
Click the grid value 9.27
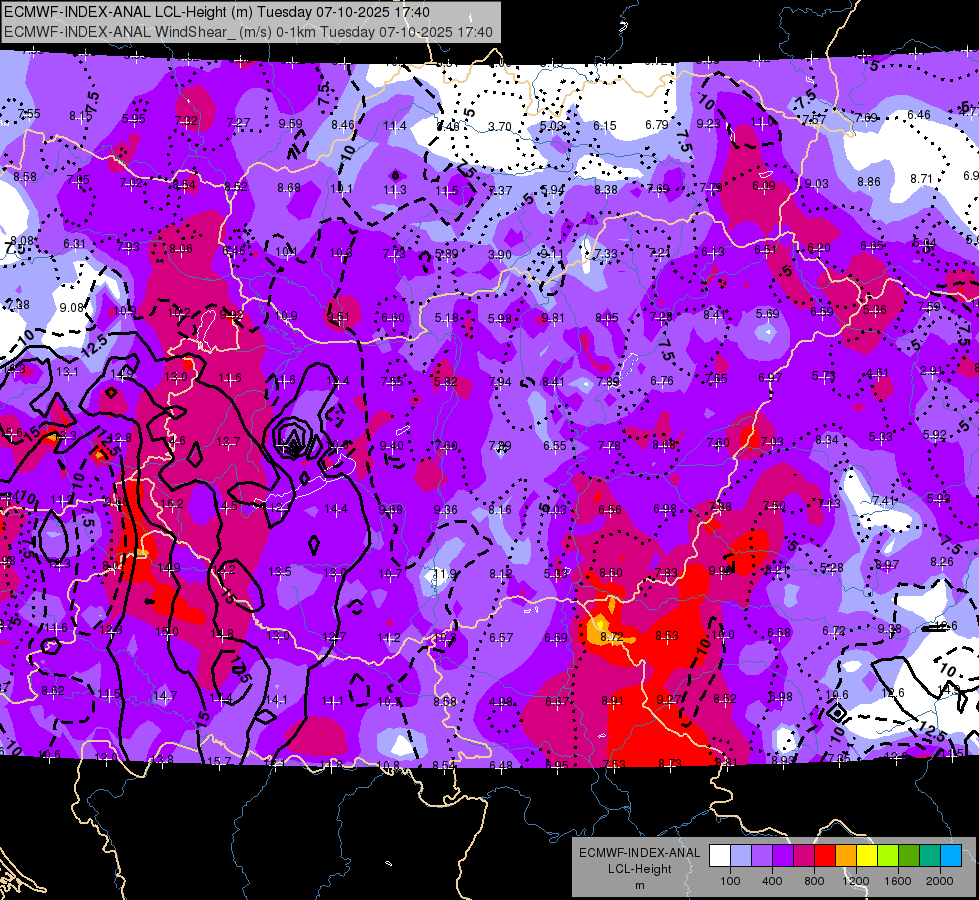coord(669,700)
